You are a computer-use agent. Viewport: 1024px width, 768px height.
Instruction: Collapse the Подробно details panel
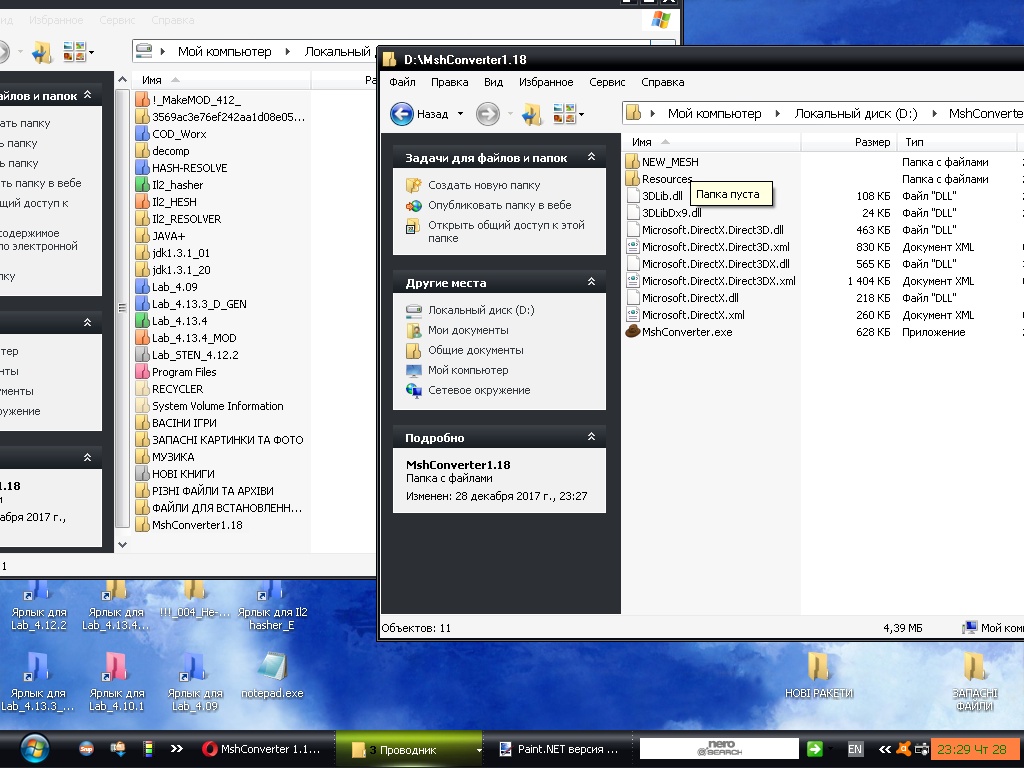click(x=591, y=437)
